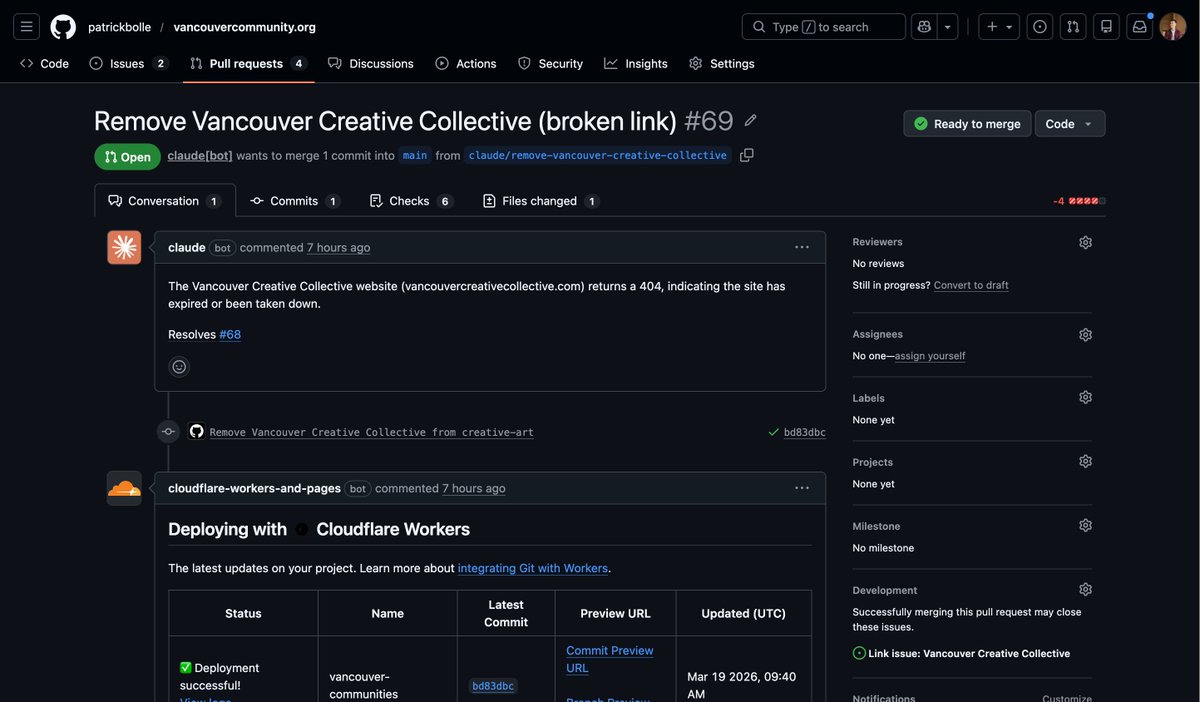The width and height of the screenshot is (1200, 702).
Task: Open Cloudflare comment options ellipsis menu
Action: point(802,488)
